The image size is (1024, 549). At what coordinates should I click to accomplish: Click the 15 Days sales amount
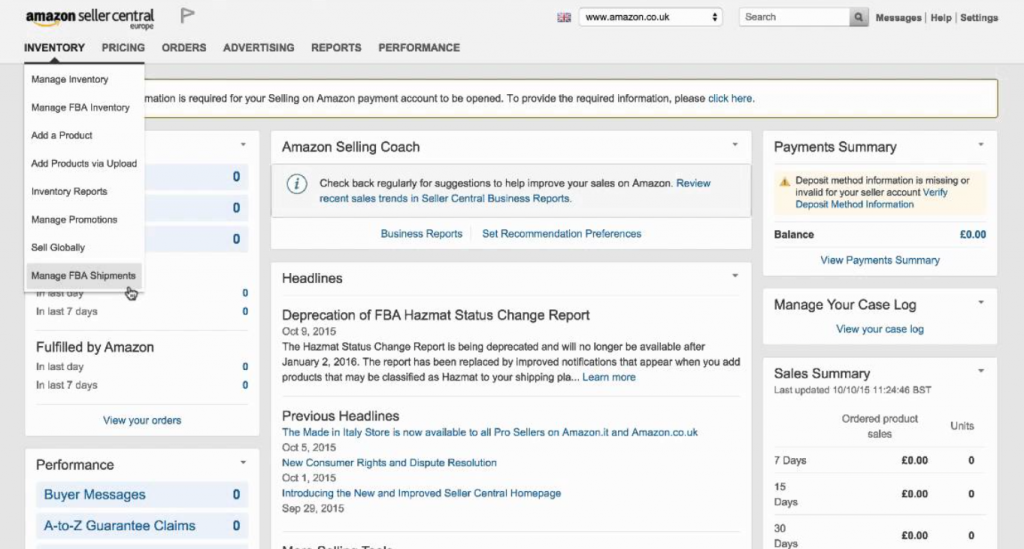pyautogui.click(x=914, y=494)
